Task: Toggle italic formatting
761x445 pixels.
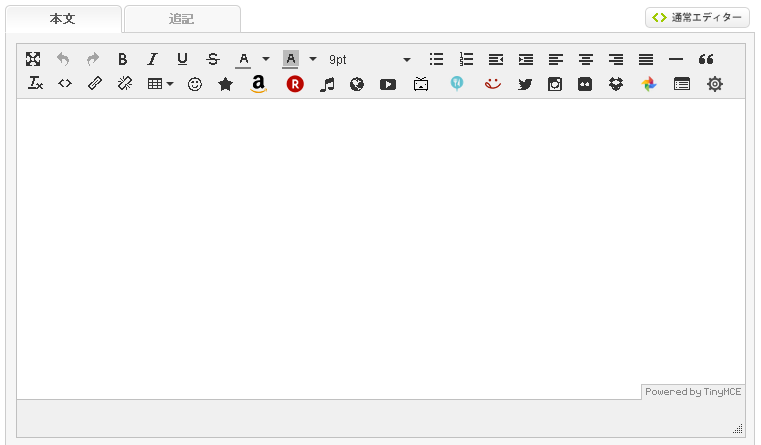Action: [x=152, y=59]
